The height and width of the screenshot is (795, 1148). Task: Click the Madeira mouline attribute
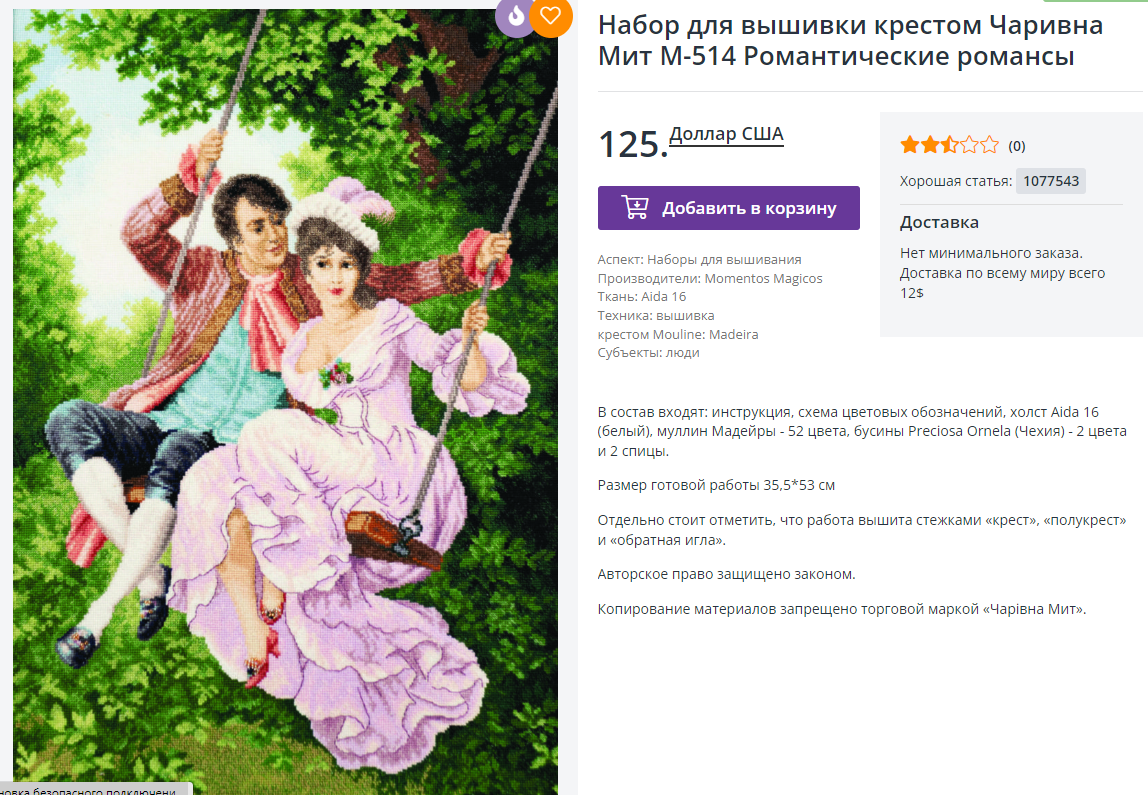tap(733, 334)
